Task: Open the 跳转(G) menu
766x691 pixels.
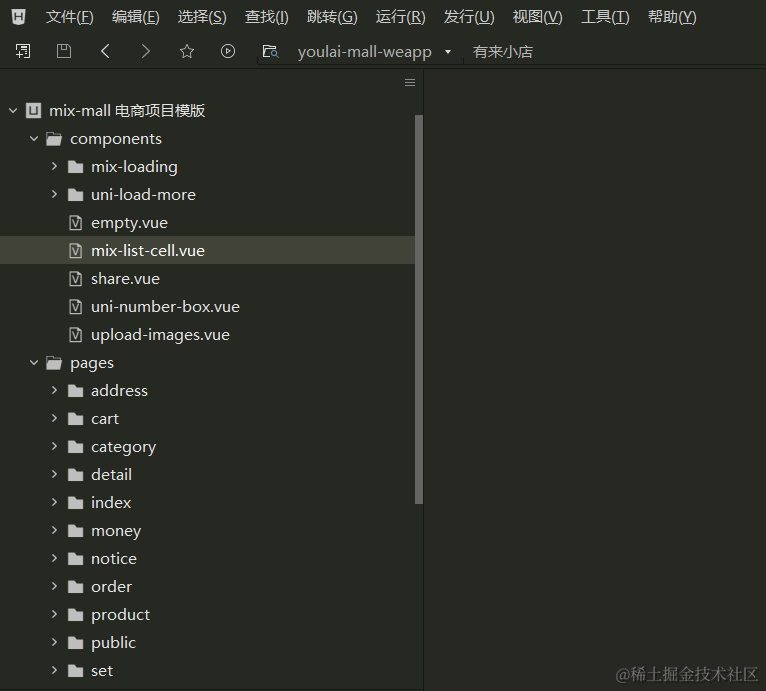Action: point(332,17)
